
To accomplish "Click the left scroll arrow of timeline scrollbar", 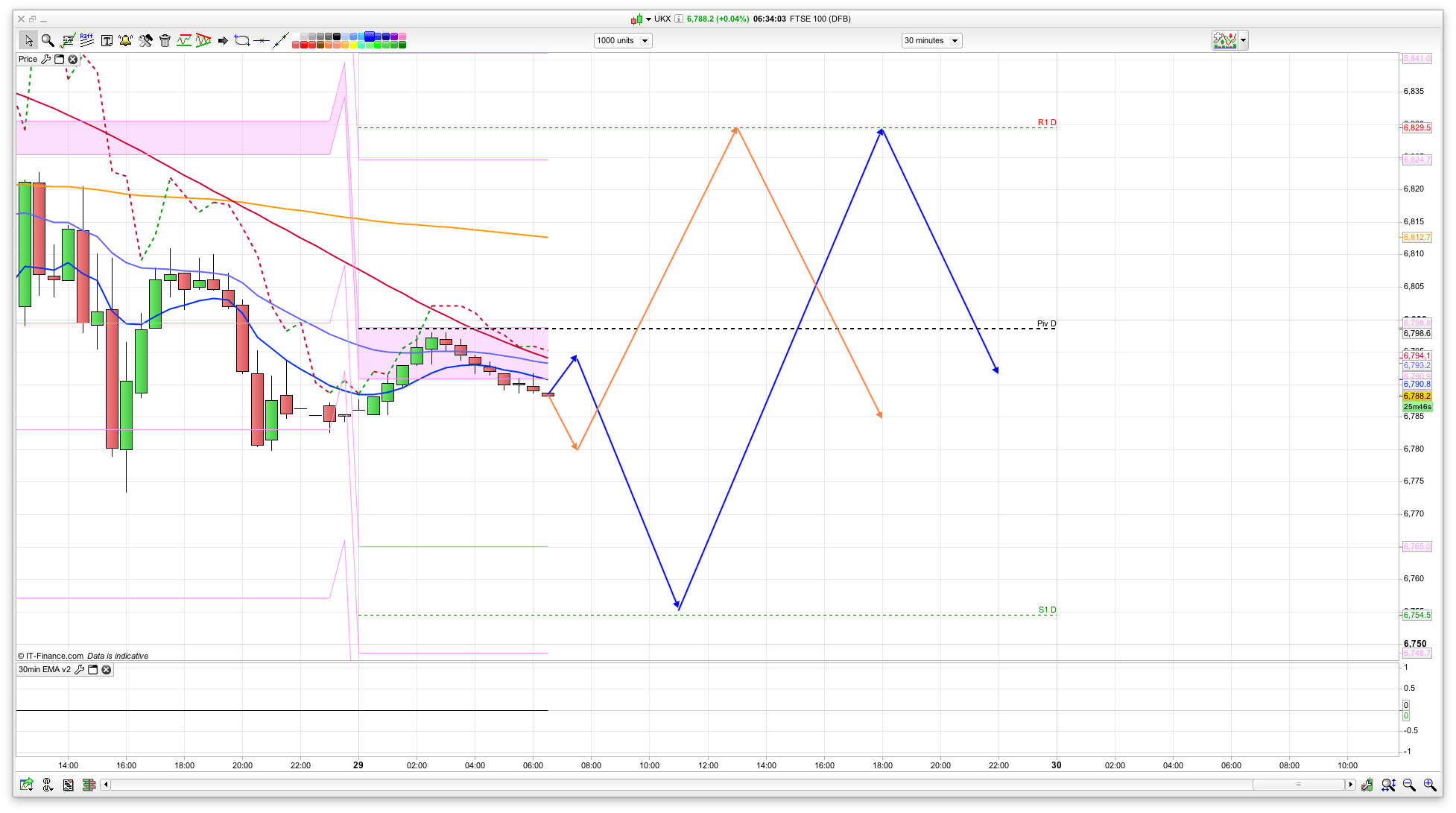I will (106, 784).
